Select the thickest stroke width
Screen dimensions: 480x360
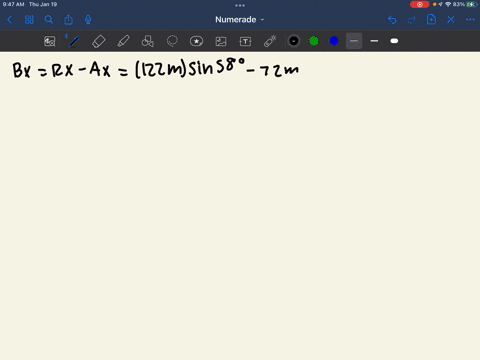[394, 41]
